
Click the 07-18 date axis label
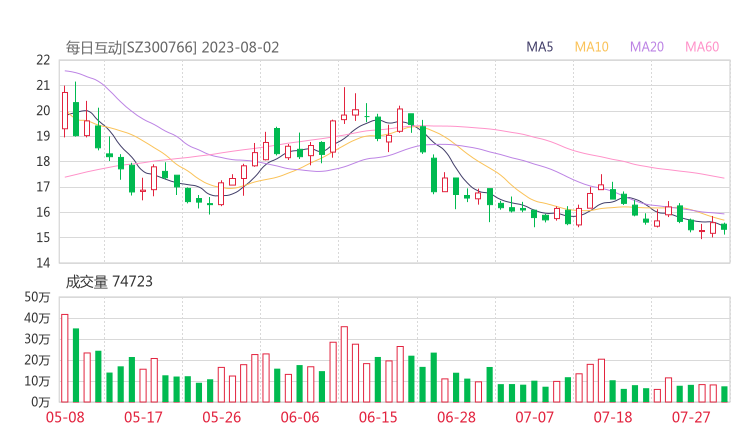(613, 417)
